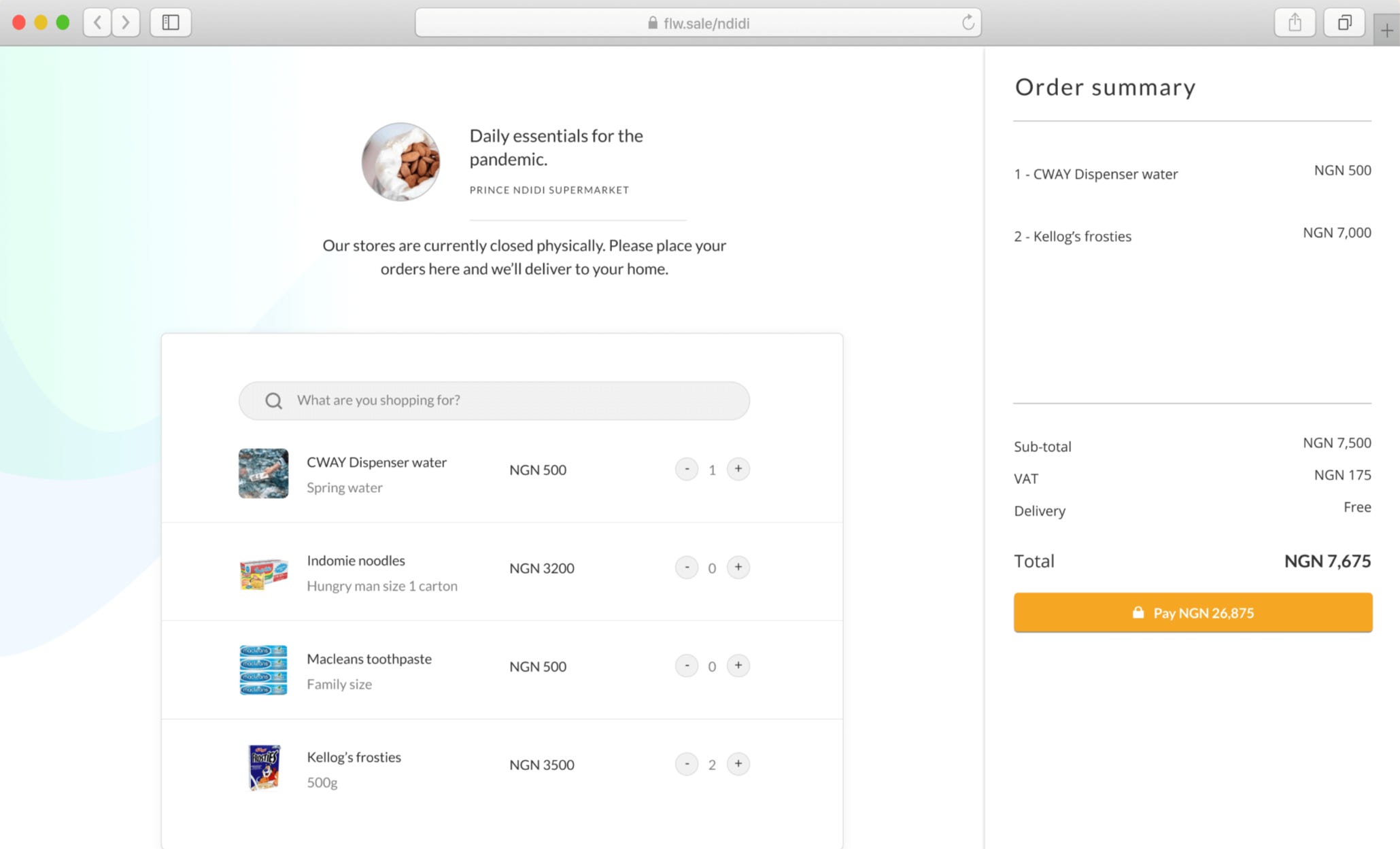Click the back navigation arrow
Image resolution: width=1400 pixels, height=849 pixels.
coord(97,22)
